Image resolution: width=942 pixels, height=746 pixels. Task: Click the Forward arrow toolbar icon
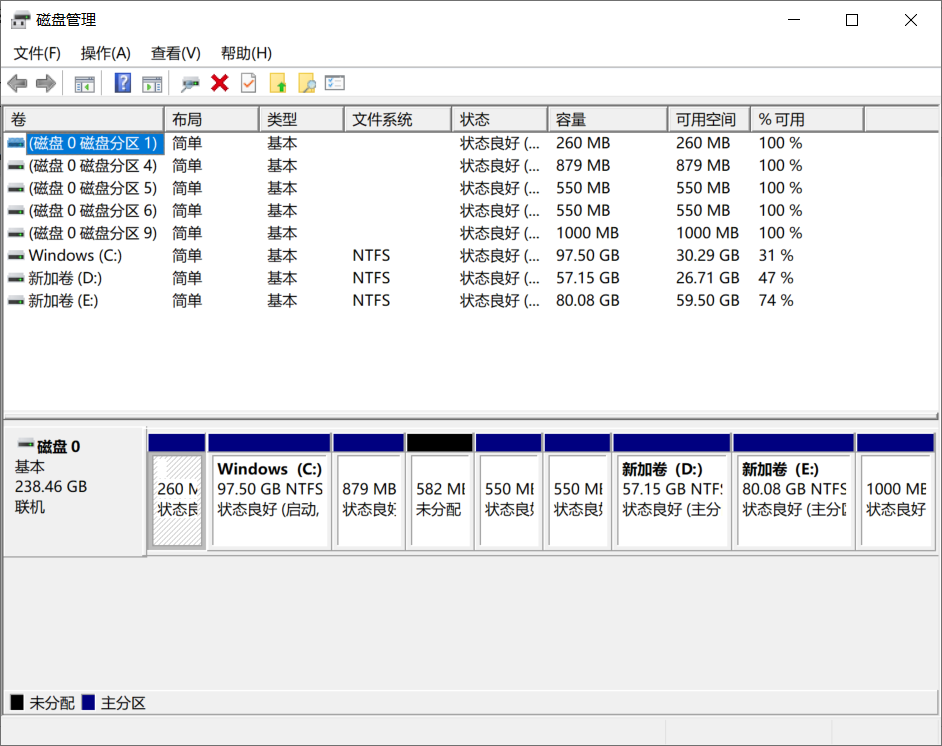tap(46, 83)
